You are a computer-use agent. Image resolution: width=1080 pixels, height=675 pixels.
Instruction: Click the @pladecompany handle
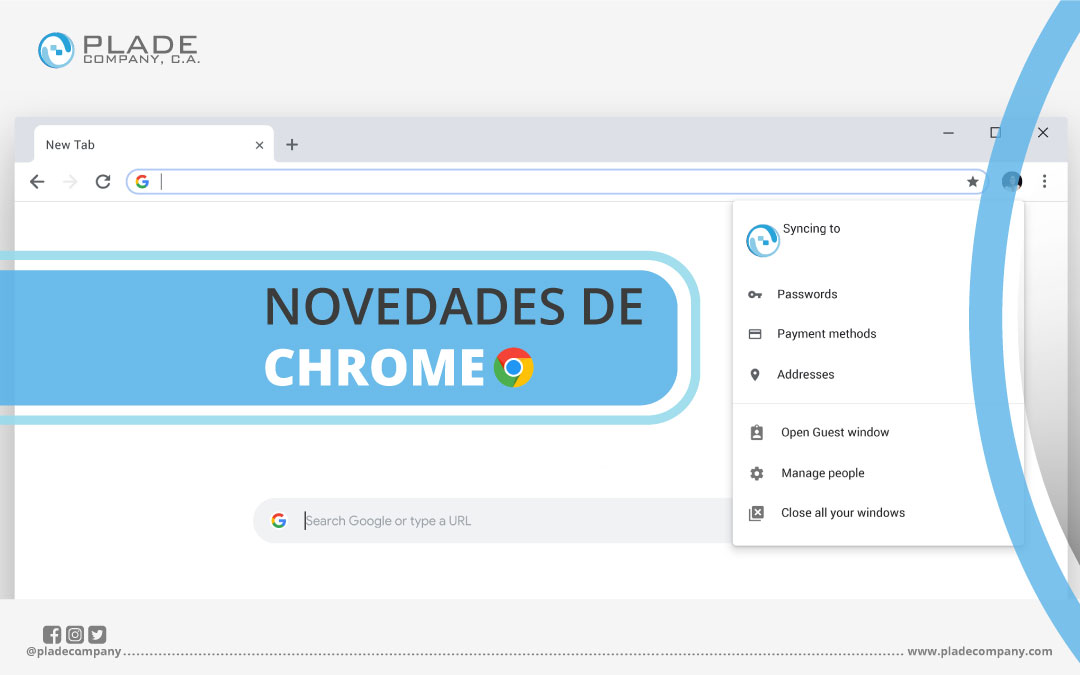point(73,651)
